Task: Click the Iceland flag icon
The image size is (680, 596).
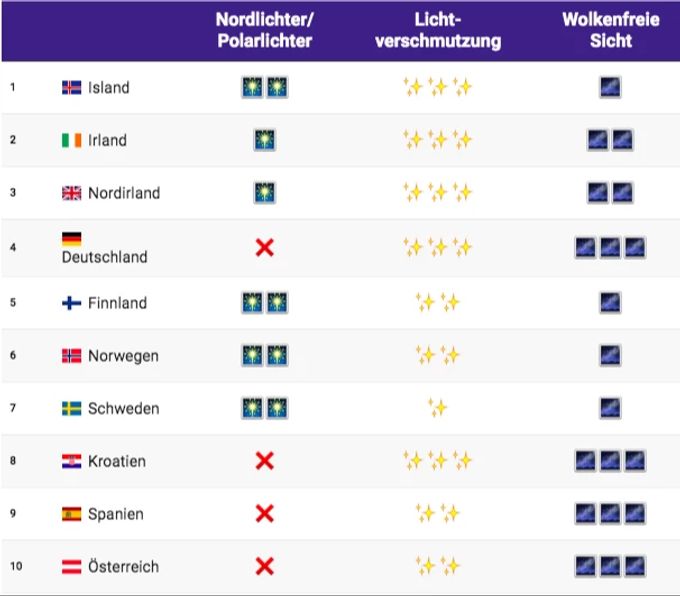Action: pos(72,88)
